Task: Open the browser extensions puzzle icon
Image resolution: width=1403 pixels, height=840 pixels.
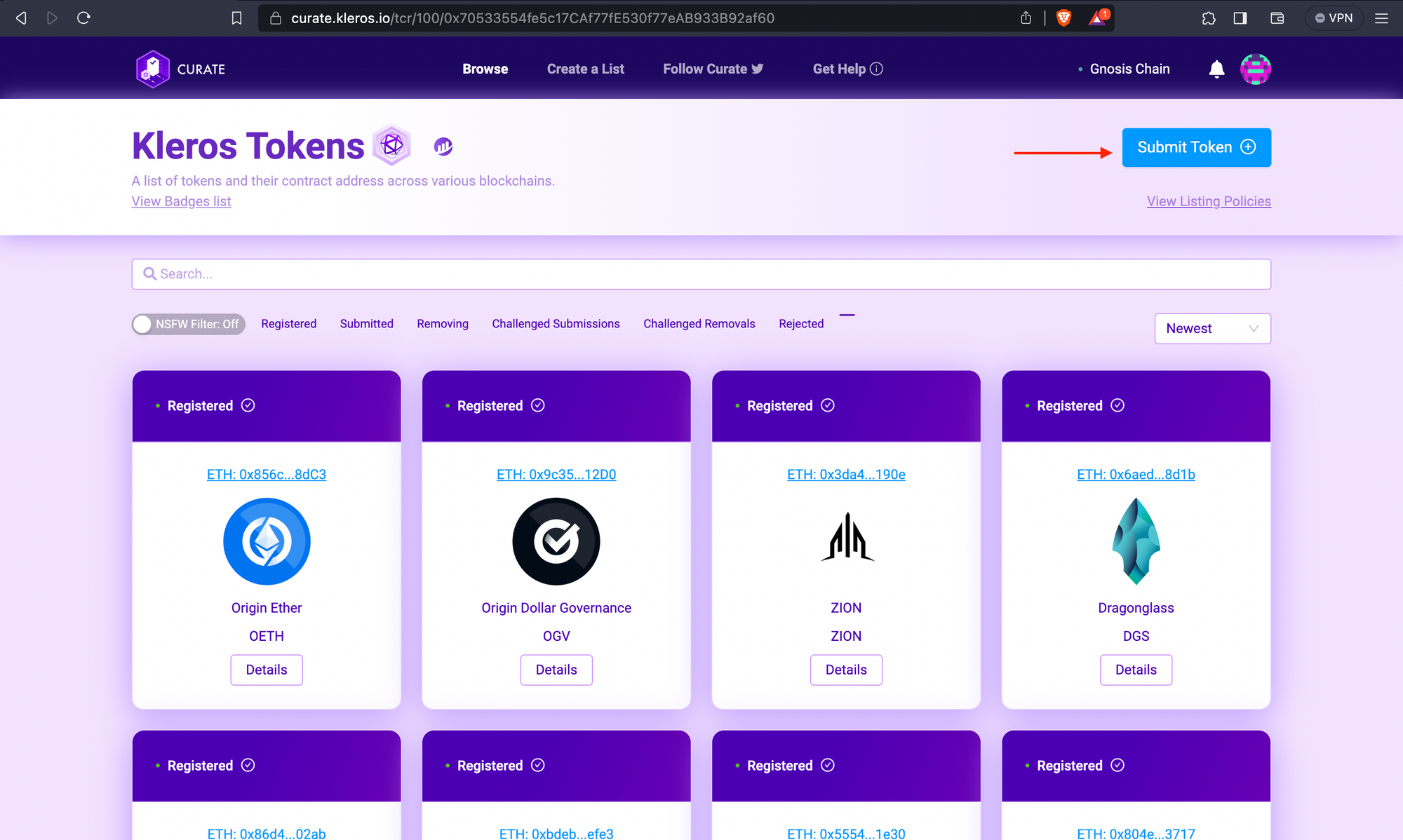Action: 1208,18
